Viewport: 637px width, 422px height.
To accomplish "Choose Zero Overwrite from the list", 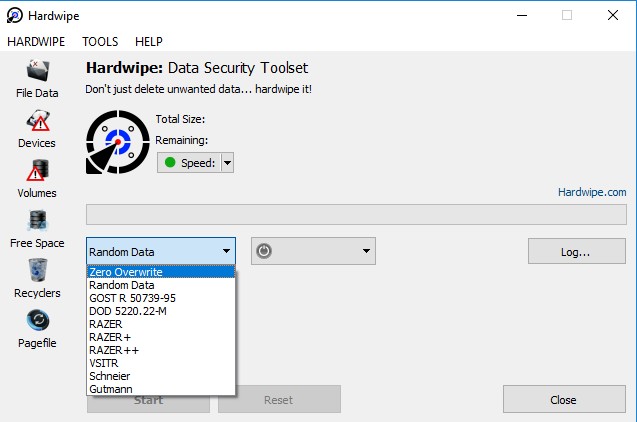I will [x=161, y=272].
